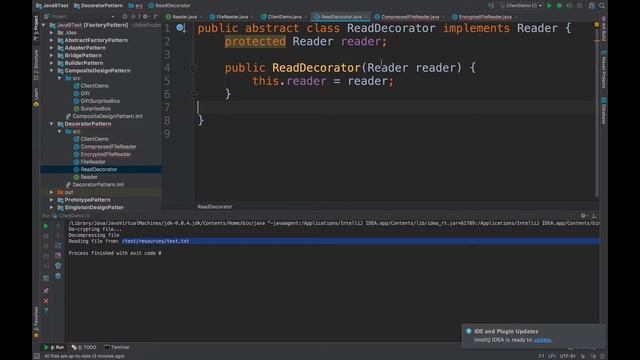Expand the AdapterPattern module
The height and width of the screenshot is (360, 640).
pyautogui.click(x=51, y=48)
